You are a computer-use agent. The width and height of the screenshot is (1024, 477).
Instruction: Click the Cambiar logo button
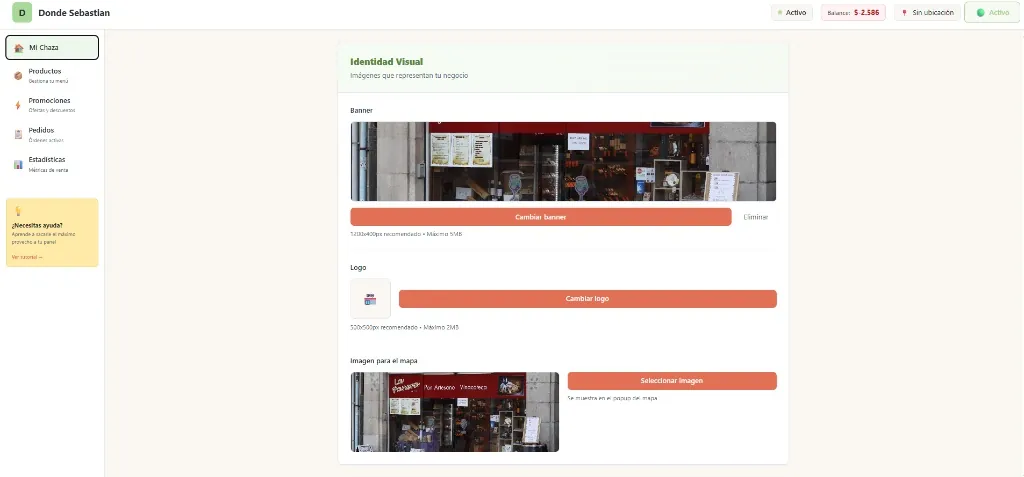588,299
